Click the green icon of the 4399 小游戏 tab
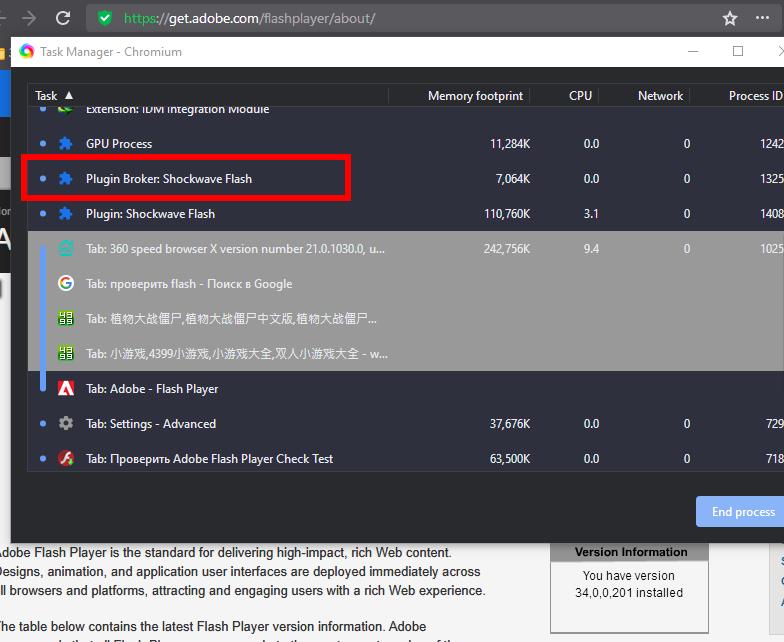This screenshot has height=642, width=784. point(66,354)
